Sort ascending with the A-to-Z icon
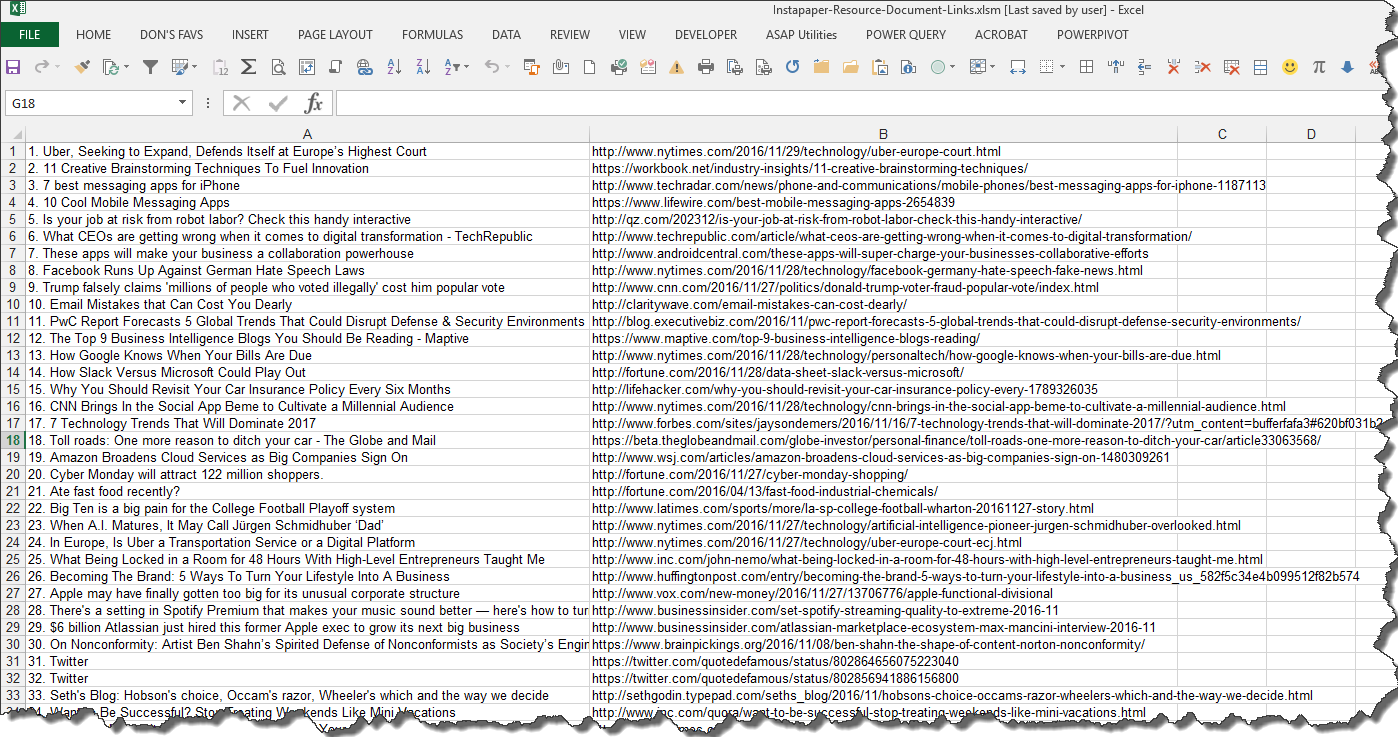Viewport: 1398px width, 737px height. coord(394,67)
